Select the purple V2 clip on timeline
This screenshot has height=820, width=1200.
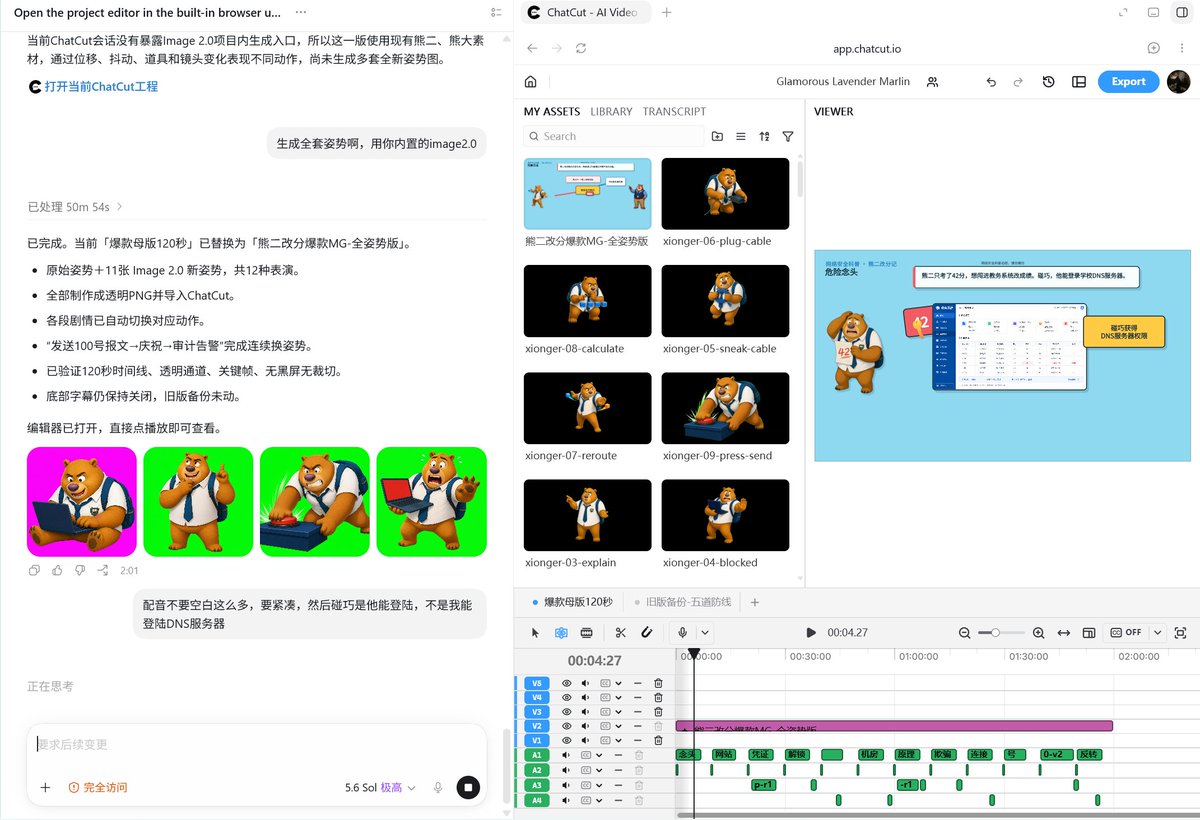click(x=894, y=727)
